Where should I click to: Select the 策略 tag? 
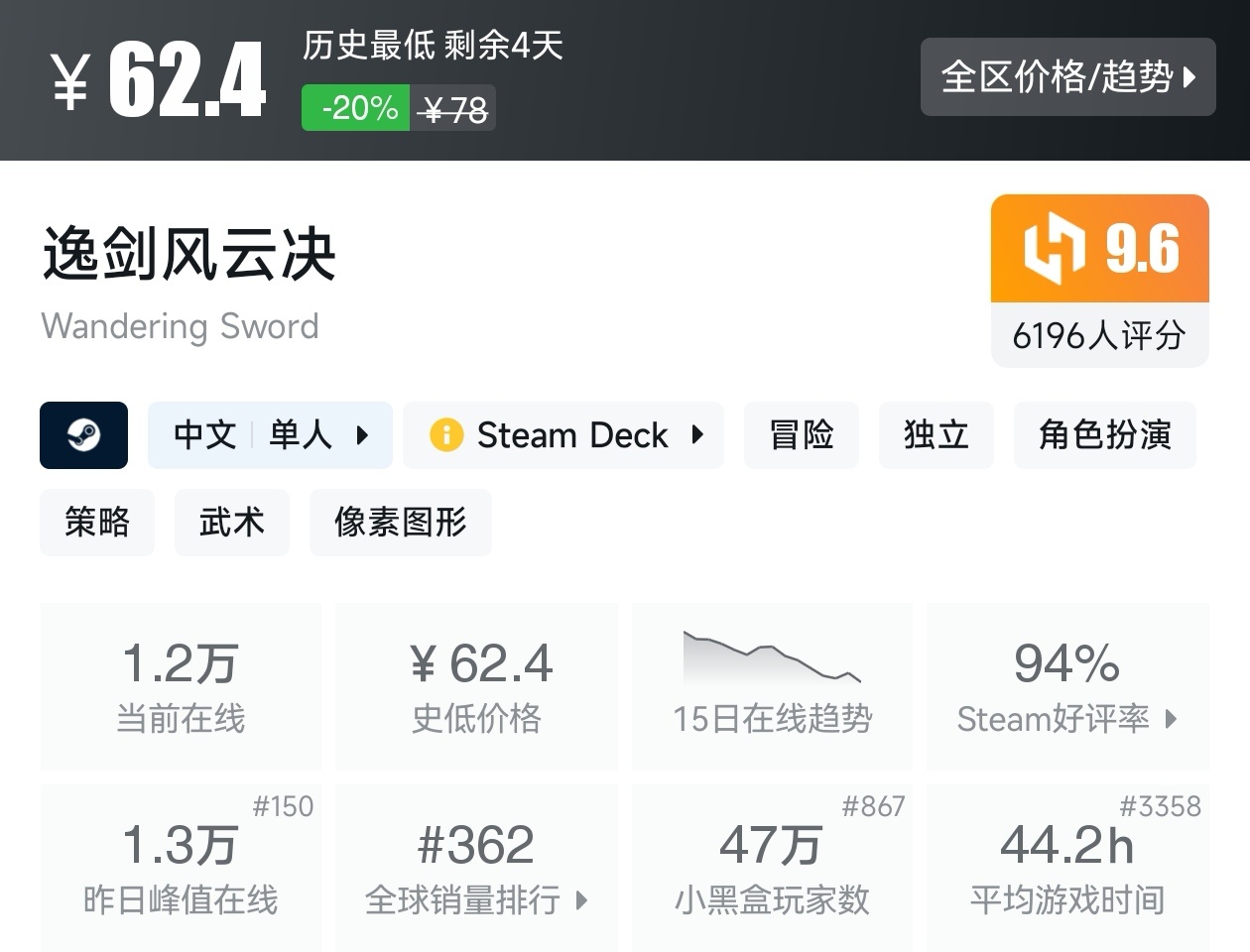click(x=96, y=523)
